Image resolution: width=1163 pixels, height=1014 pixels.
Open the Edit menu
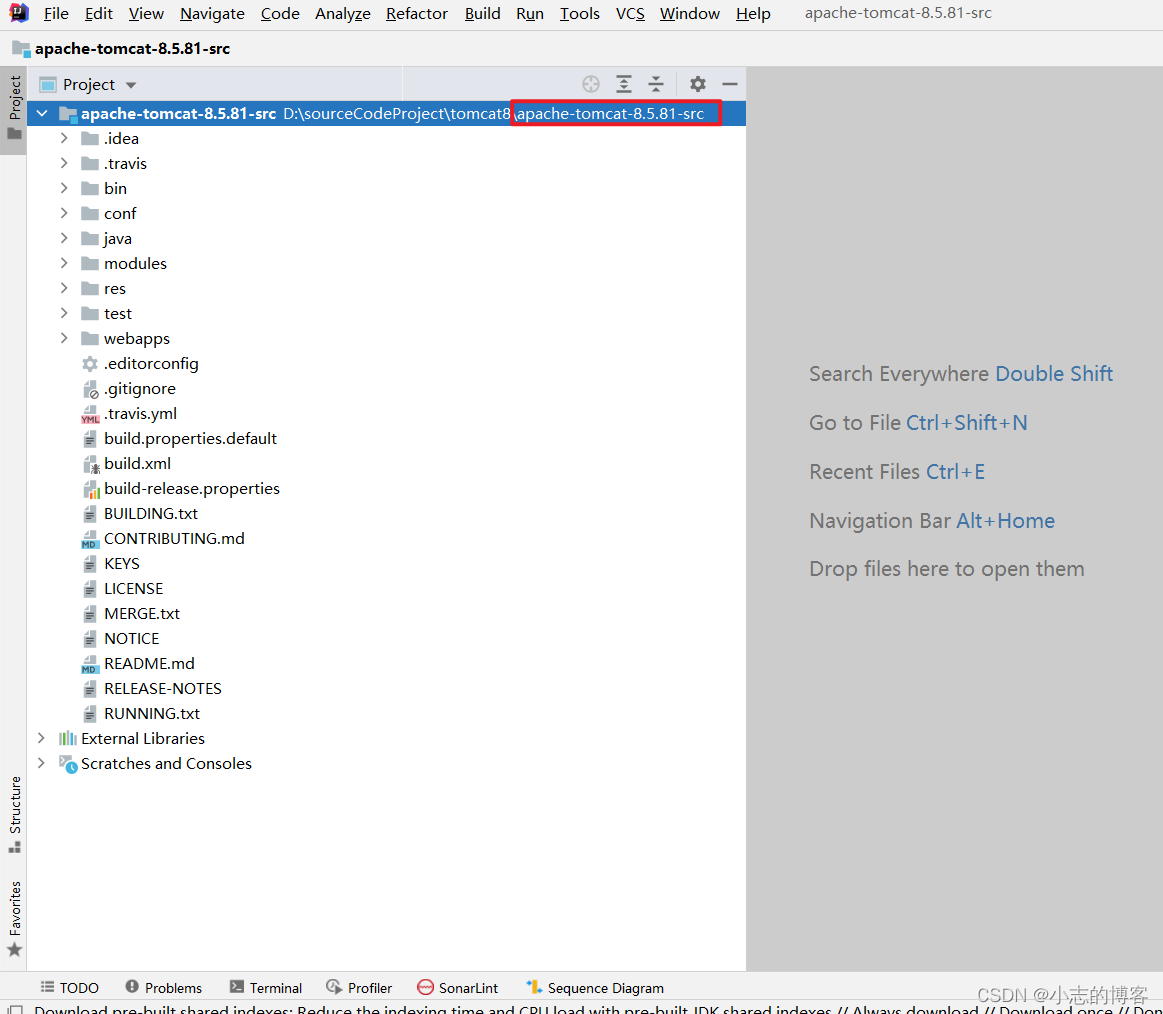(x=99, y=13)
